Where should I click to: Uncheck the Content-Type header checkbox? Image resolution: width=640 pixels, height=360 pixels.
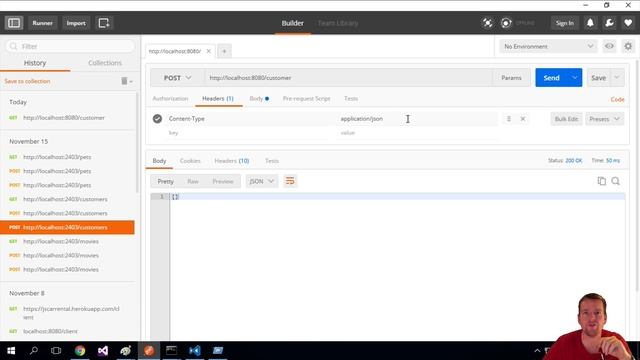[x=158, y=119]
